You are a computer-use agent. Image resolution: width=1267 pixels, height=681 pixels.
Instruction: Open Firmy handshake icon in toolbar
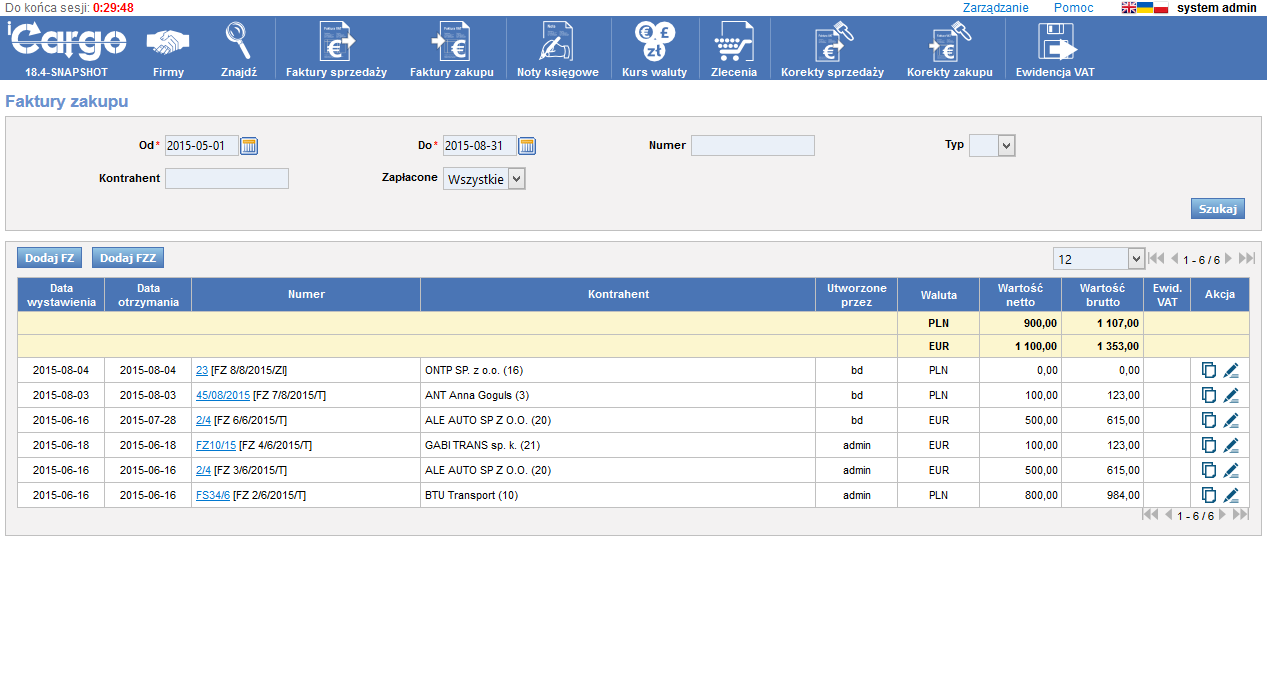168,43
